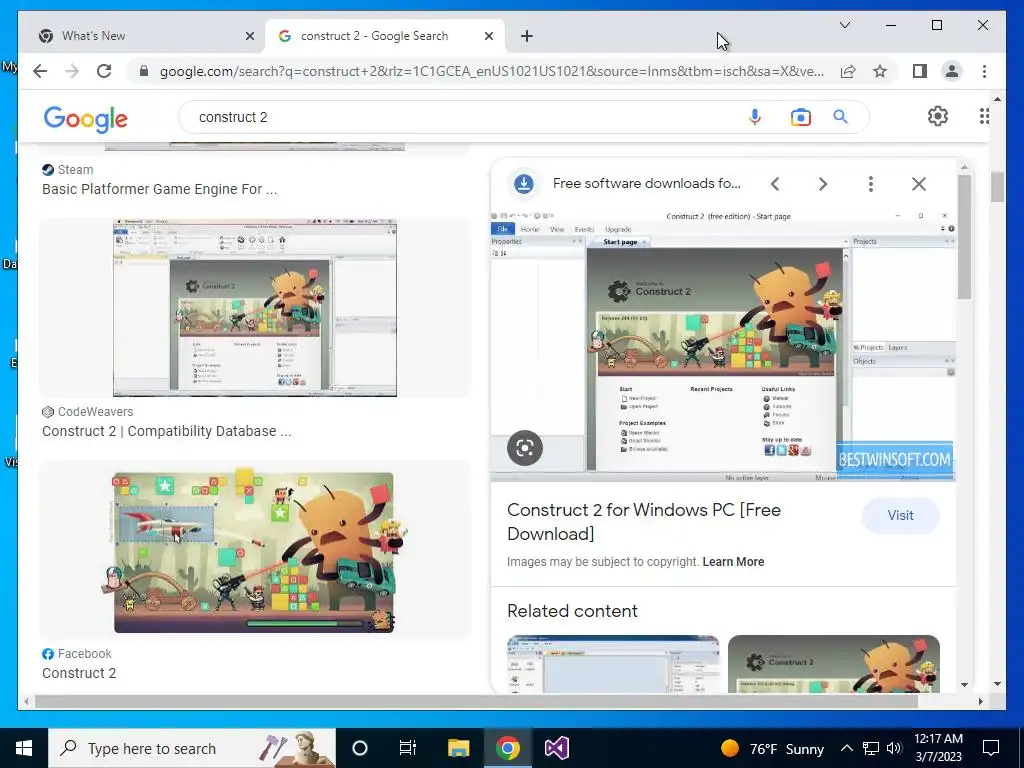Share this page from address bar

(848, 71)
